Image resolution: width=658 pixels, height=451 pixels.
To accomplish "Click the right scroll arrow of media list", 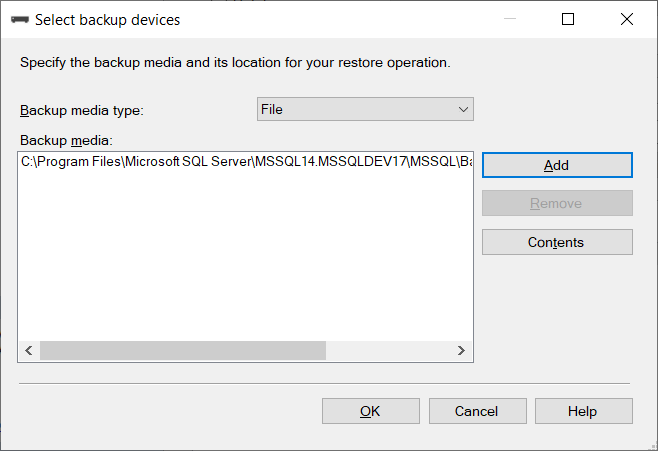I will point(461,351).
